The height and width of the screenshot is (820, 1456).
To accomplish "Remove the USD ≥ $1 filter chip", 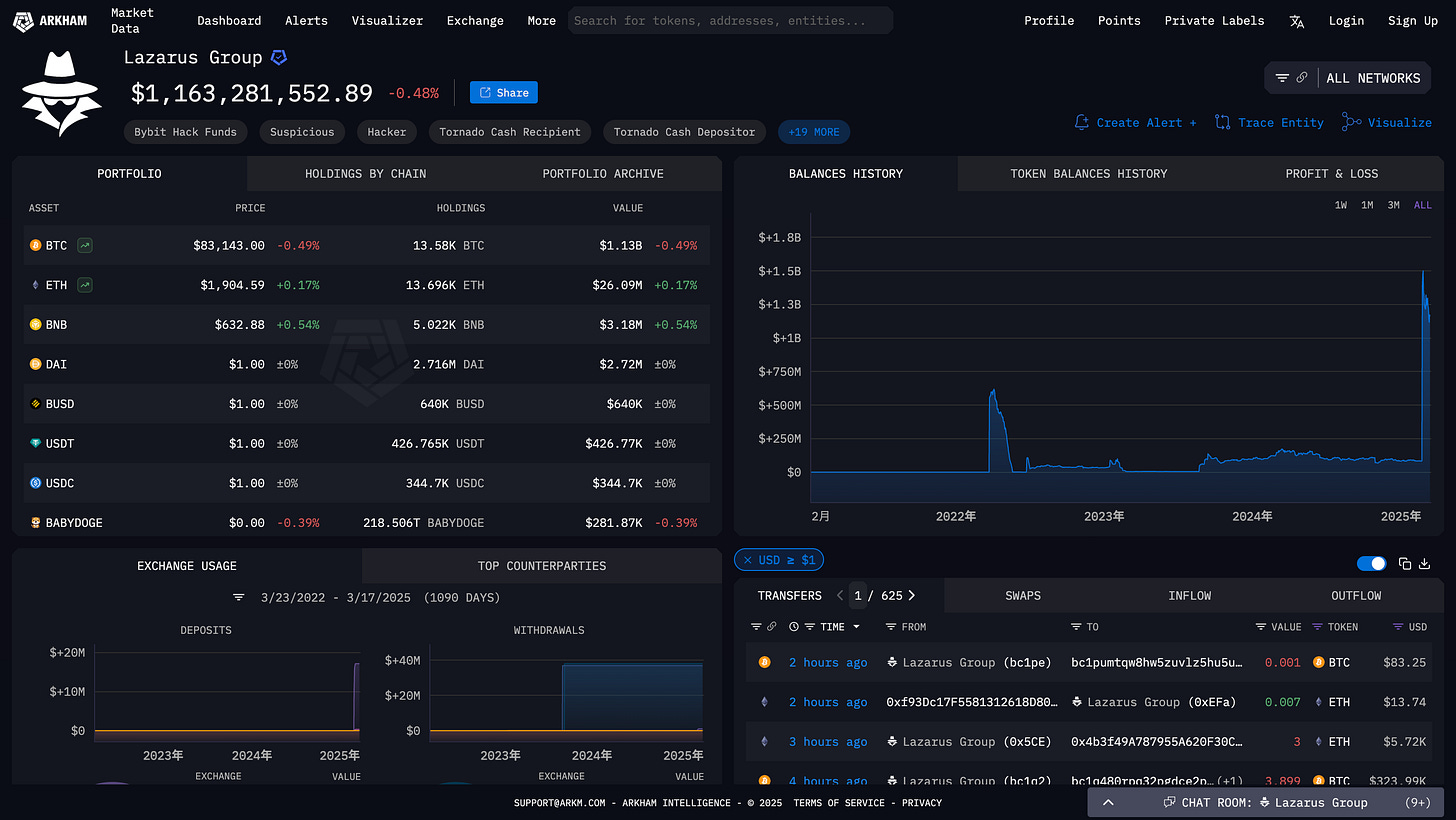I will point(747,560).
